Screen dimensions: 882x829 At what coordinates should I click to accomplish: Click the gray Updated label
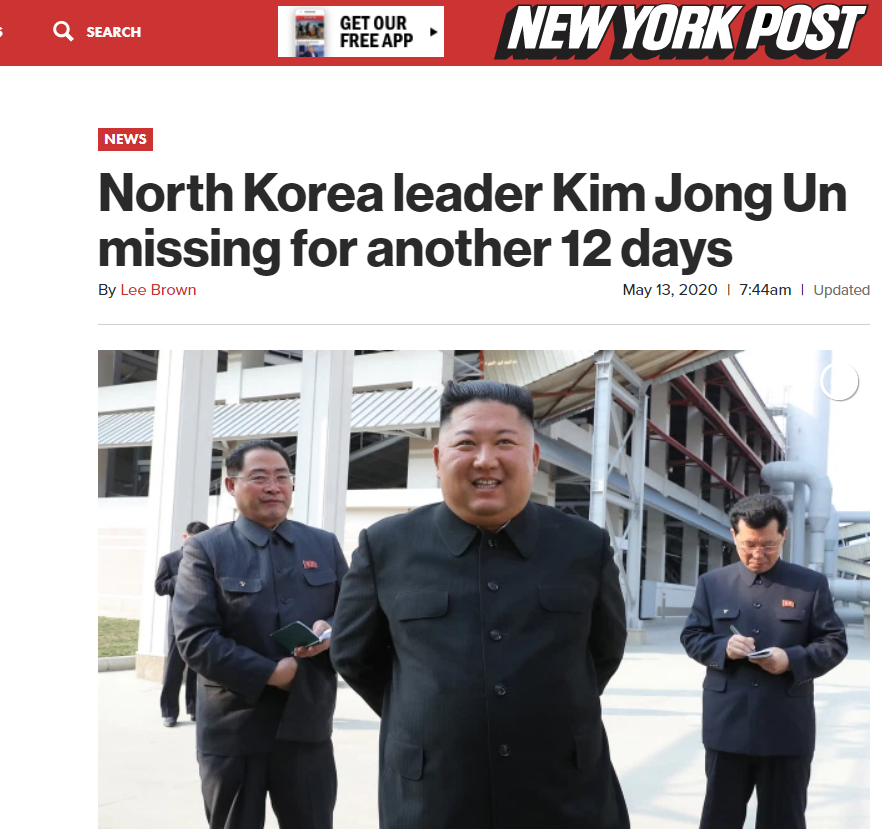click(x=842, y=290)
